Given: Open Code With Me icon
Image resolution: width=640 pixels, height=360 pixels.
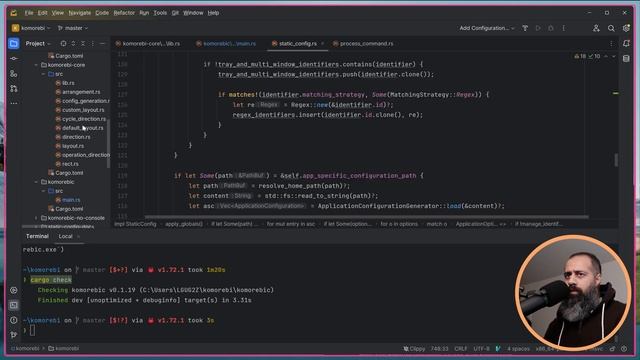Looking at the screenshot, I should click(x=596, y=28).
